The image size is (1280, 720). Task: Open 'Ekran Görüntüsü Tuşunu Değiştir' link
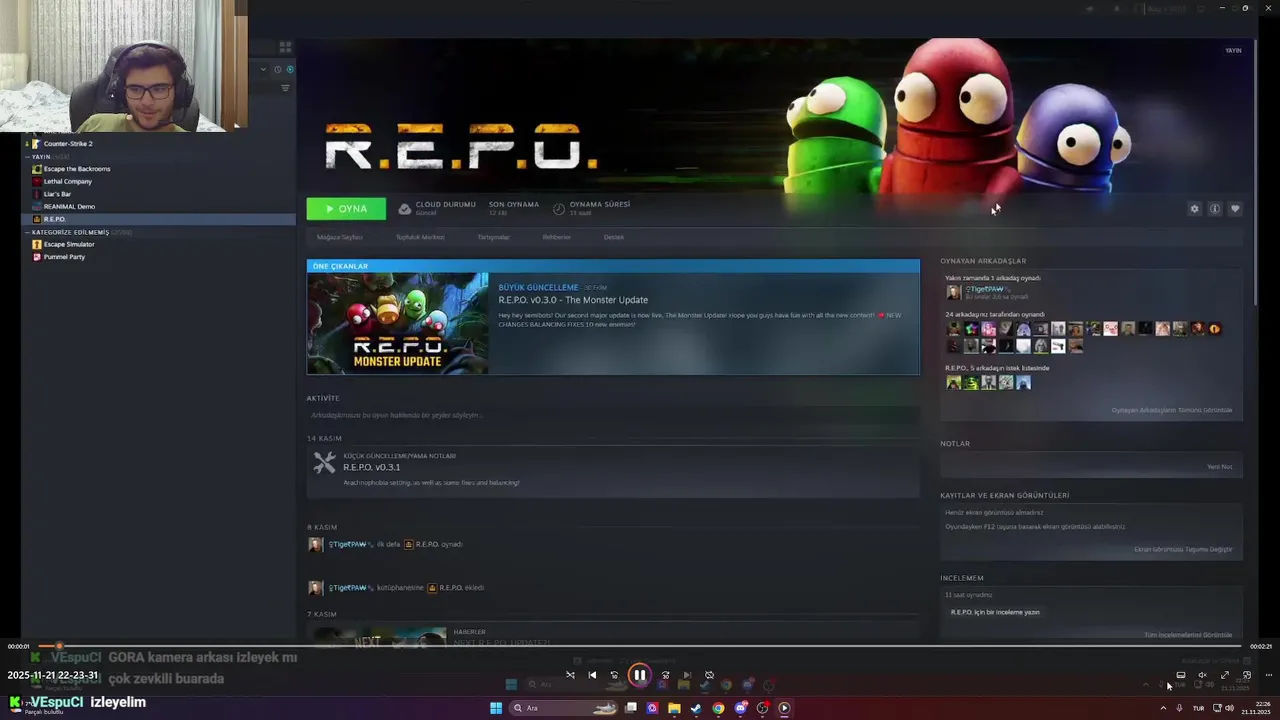point(1182,549)
